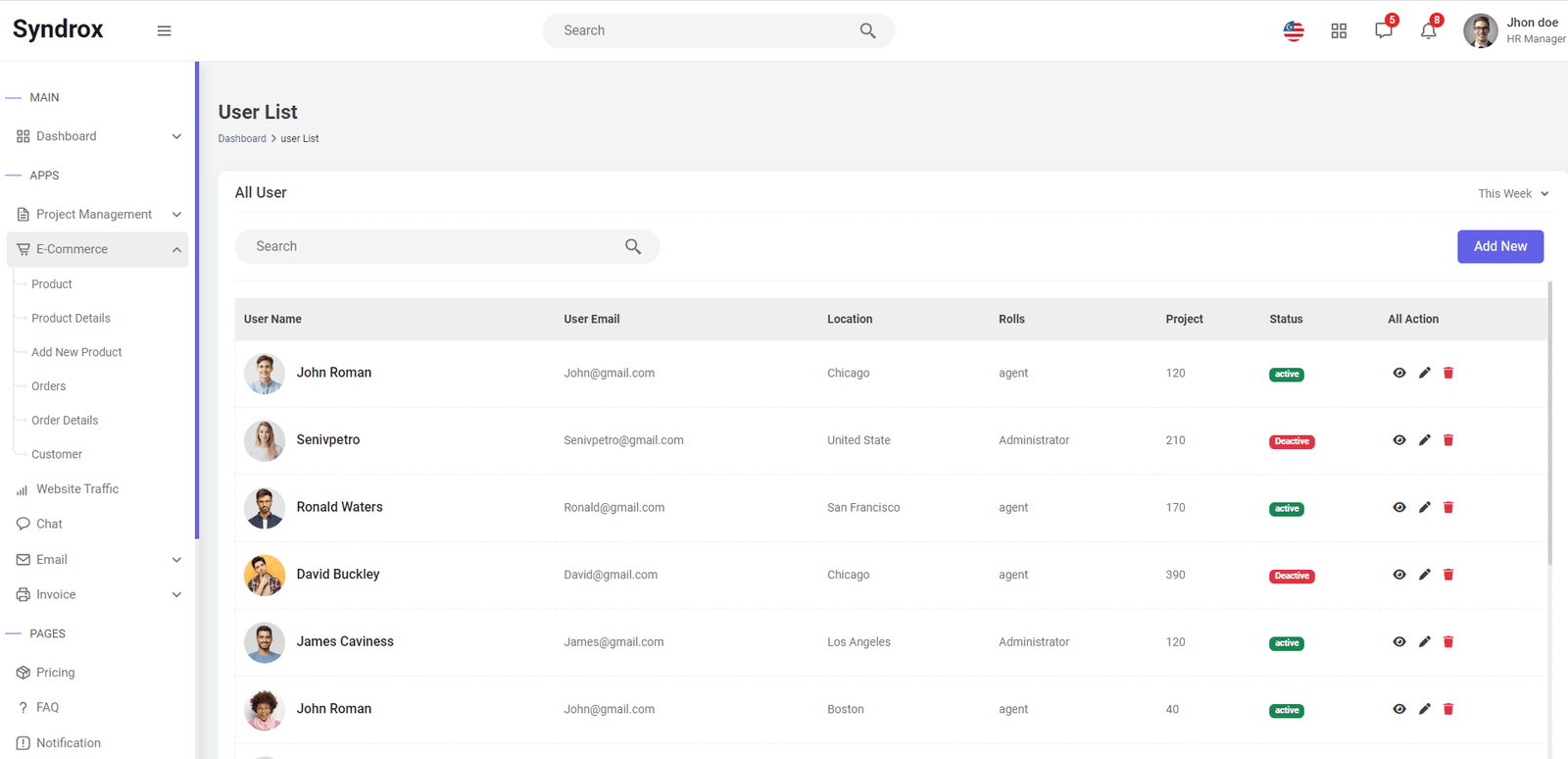Screen dimensions: 1568x759
Task: Open the language flag selector
Action: 1294,30
